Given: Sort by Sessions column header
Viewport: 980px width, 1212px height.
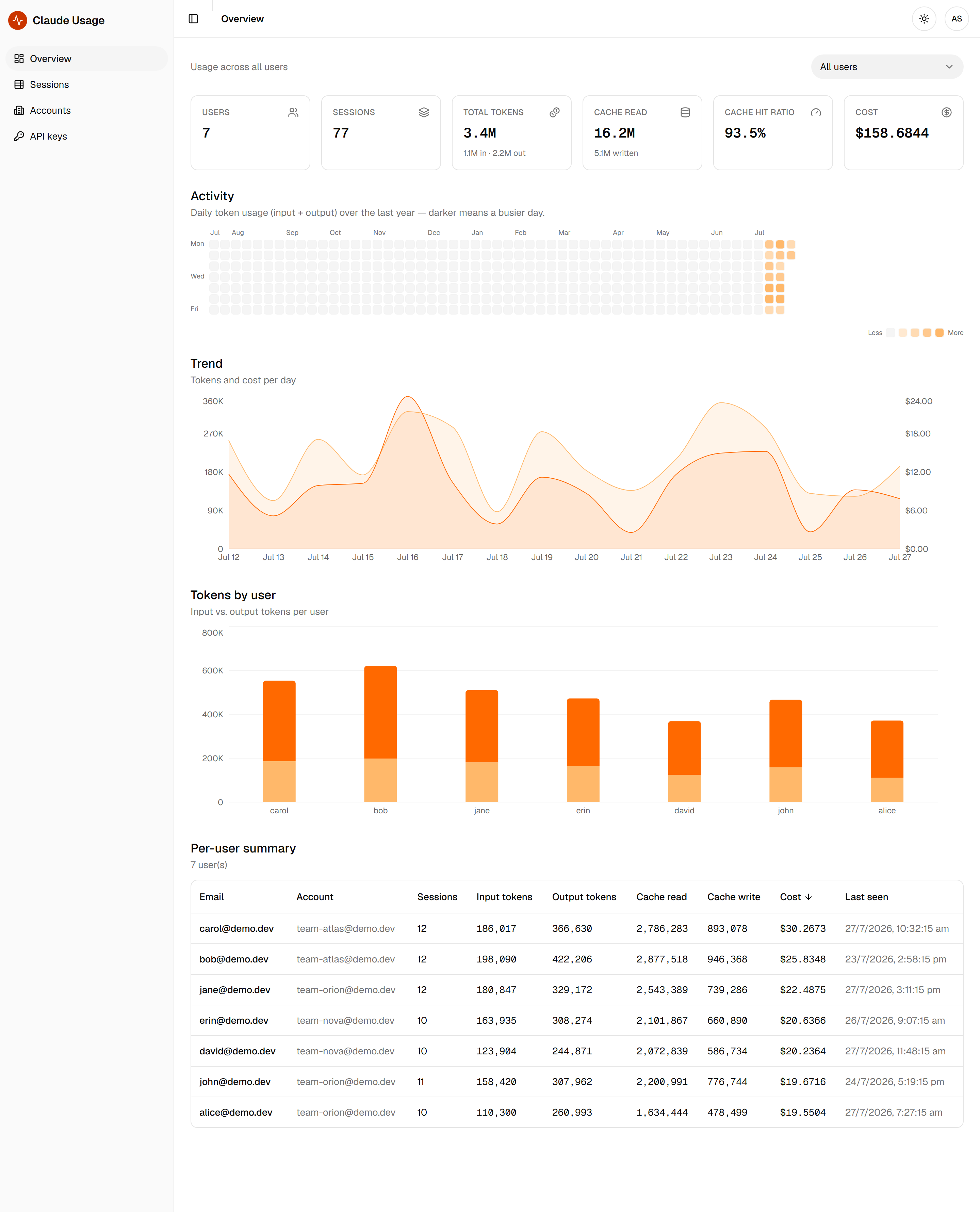Looking at the screenshot, I should pyautogui.click(x=437, y=897).
